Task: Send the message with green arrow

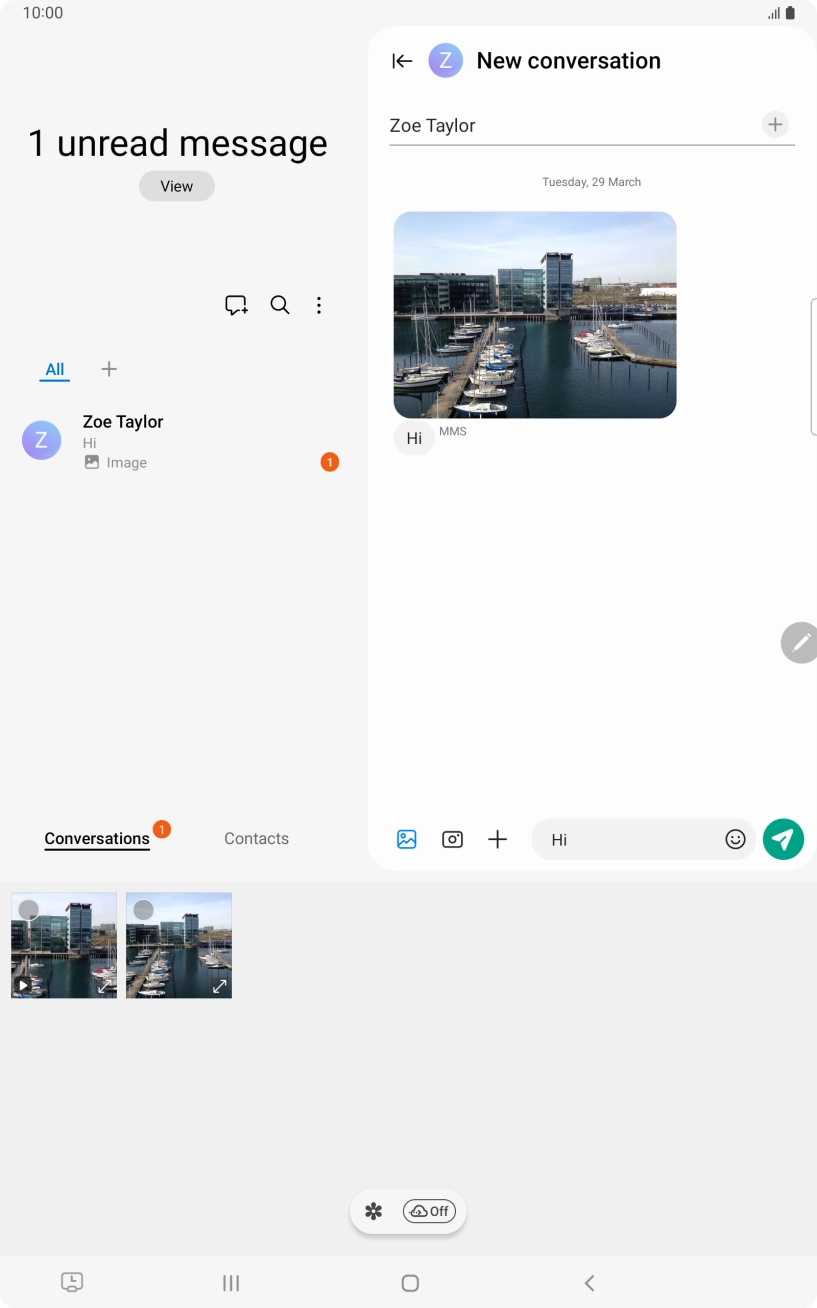Action: pyautogui.click(x=783, y=839)
